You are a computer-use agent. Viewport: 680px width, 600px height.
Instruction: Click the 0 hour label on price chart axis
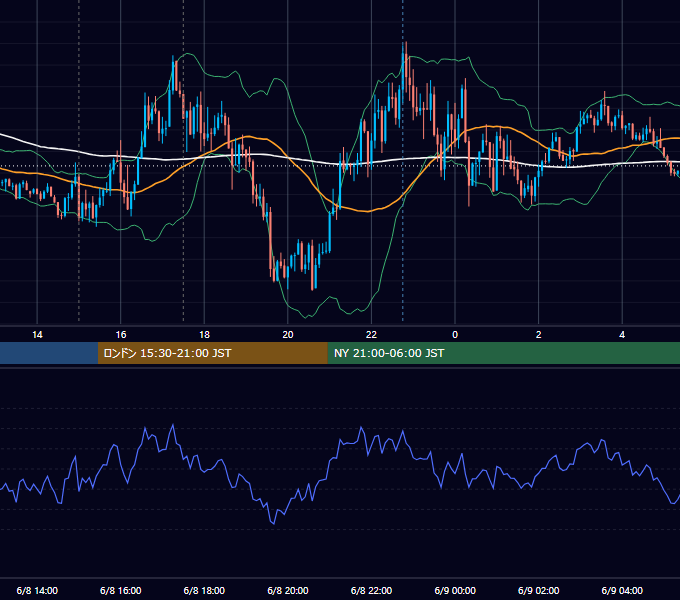[455, 335]
